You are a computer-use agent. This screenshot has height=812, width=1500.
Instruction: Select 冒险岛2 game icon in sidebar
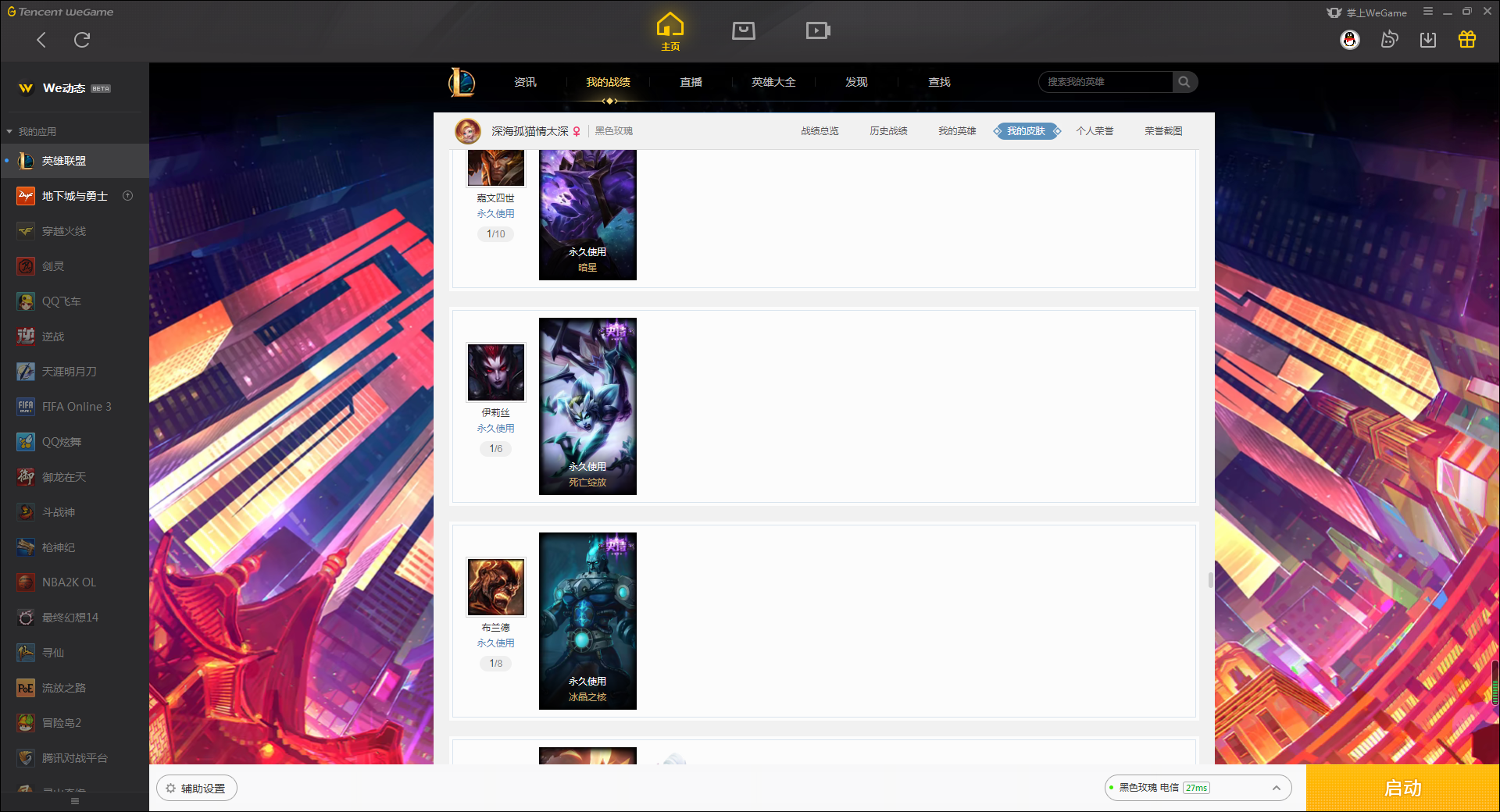(x=26, y=723)
